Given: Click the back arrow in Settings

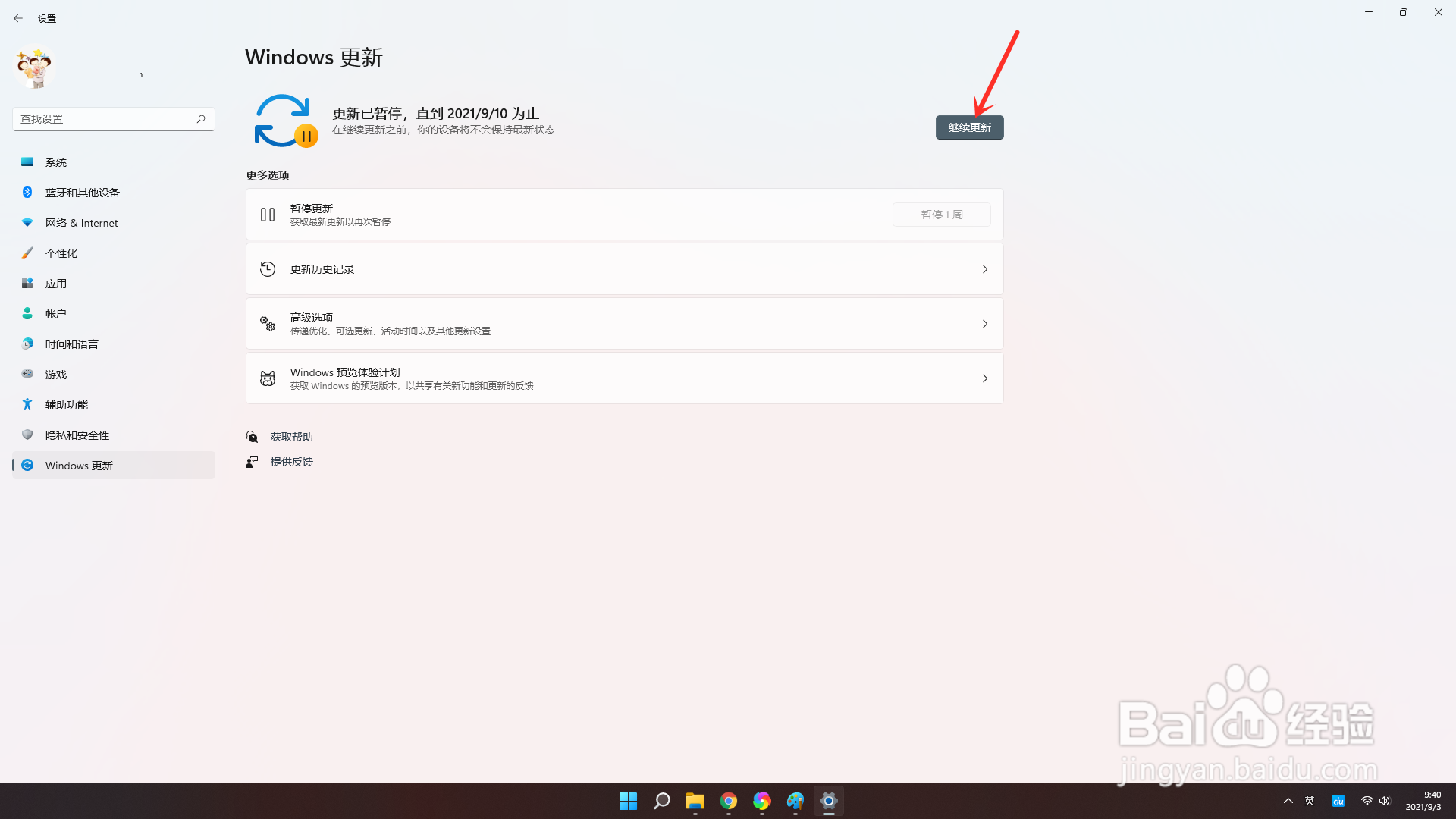Looking at the screenshot, I should pyautogui.click(x=18, y=18).
